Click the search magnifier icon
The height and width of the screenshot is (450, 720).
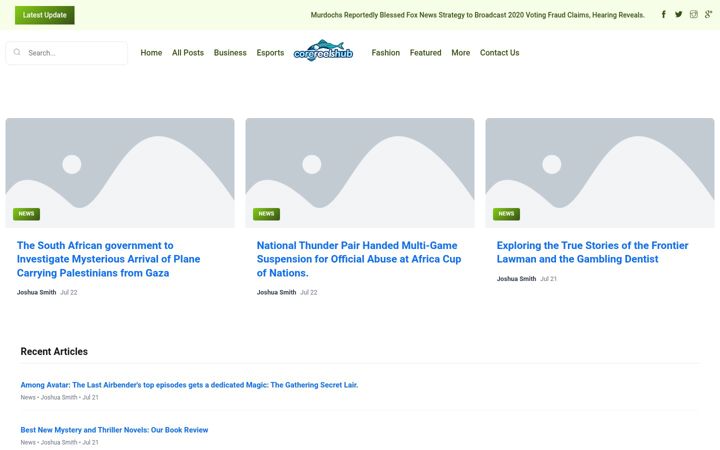point(17,52)
